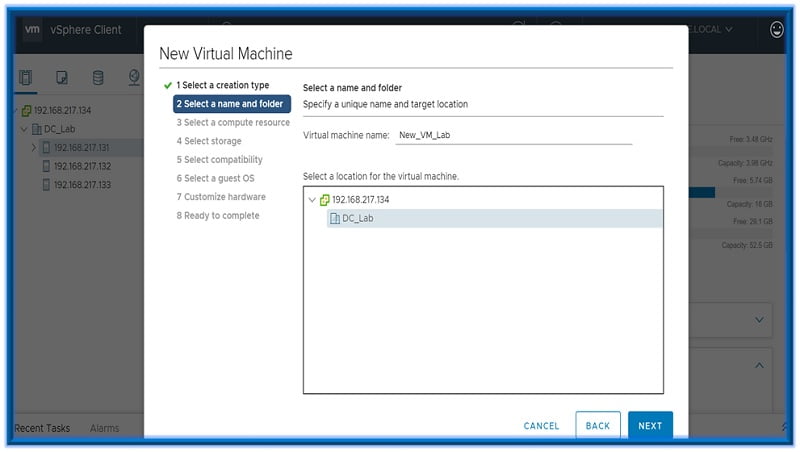Collapse the DC_Lab datacenter in the sidebar tree

[x=23, y=129]
